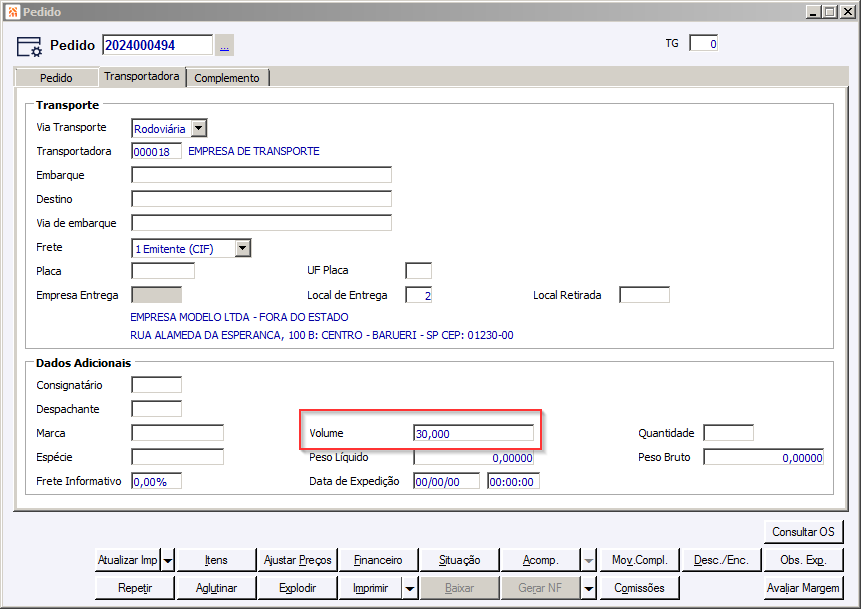Viewport: 861px width, 609px height.
Task: Click the EMPRESA MODELO LTDA delivery text
Action: 239,317
